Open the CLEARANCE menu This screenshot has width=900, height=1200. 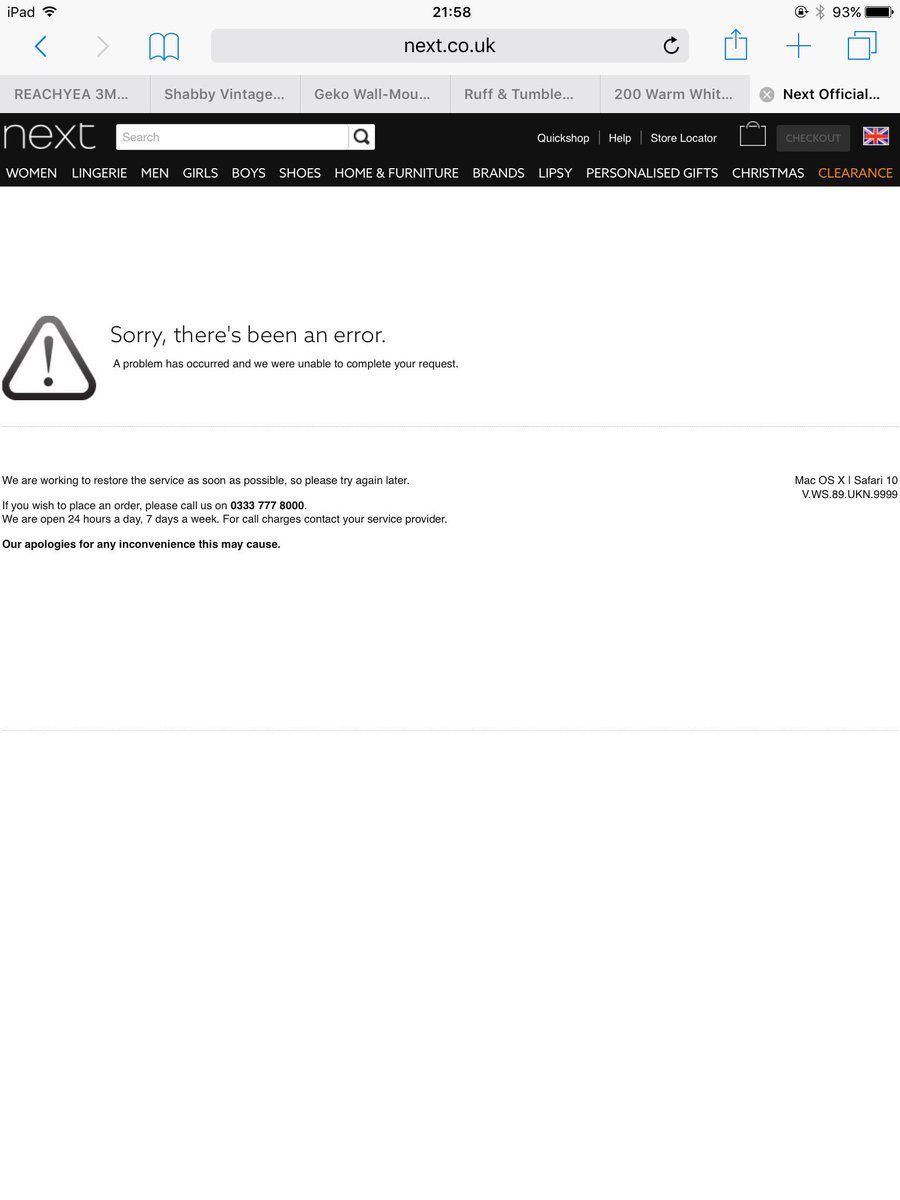[855, 173]
